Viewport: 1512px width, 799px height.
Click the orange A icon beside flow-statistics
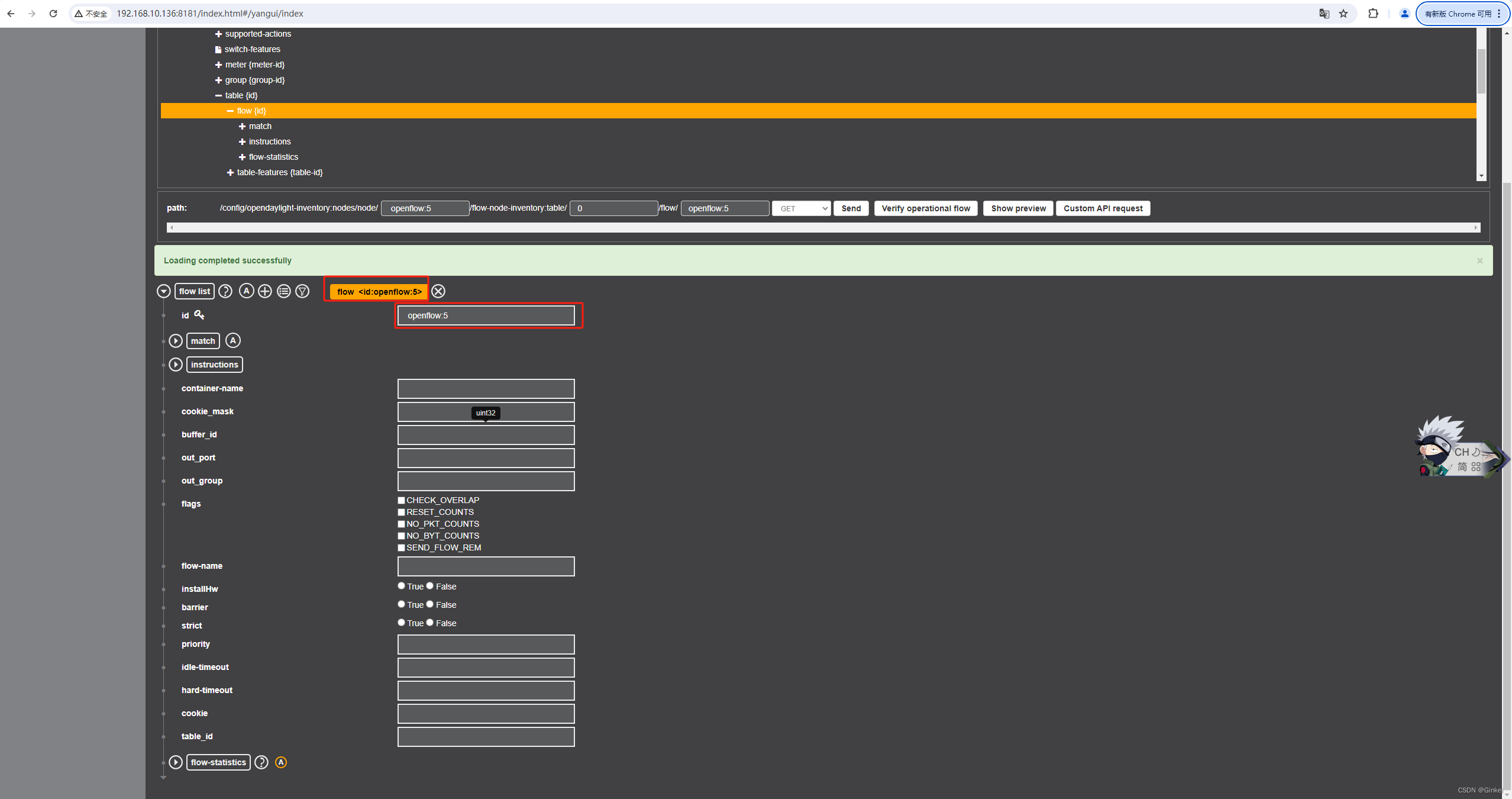281,762
